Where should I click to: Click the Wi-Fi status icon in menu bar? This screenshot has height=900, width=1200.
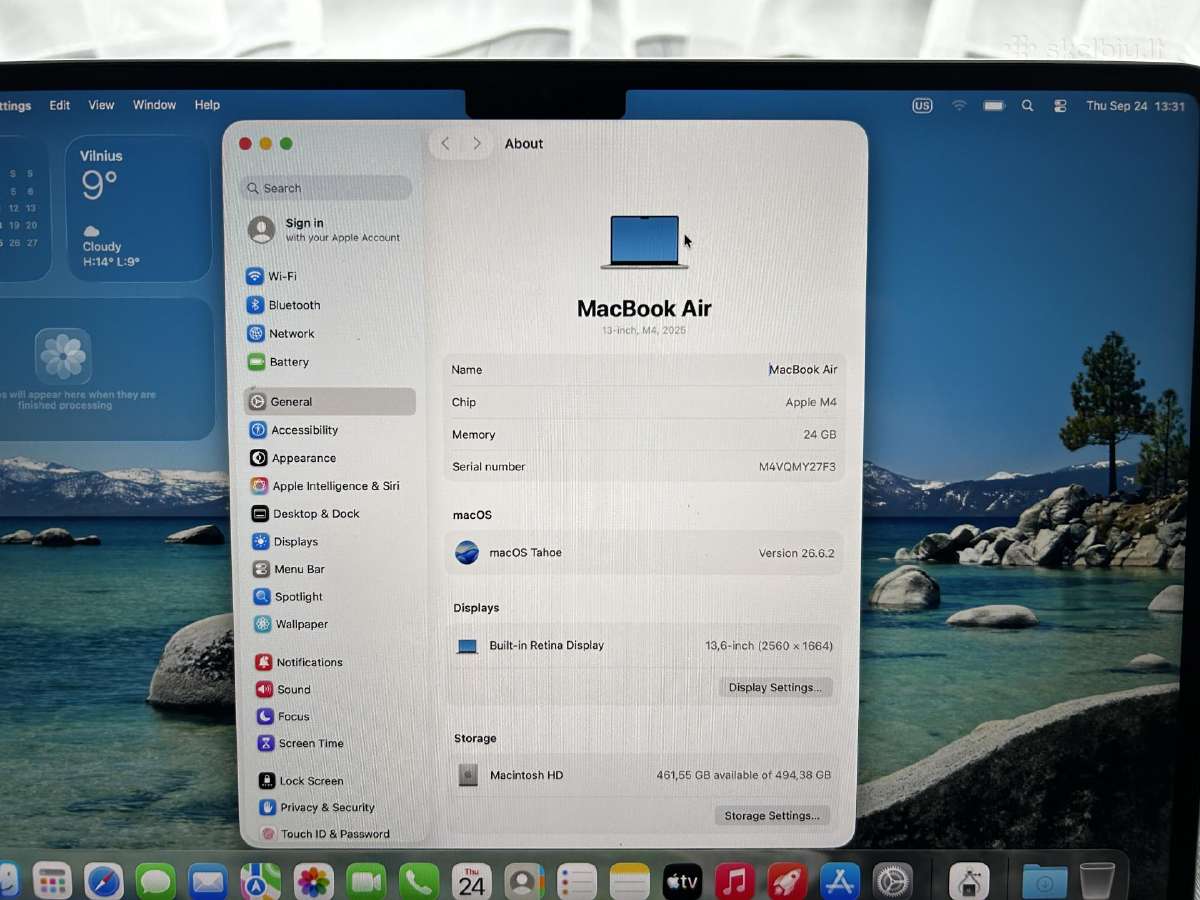coord(959,106)
